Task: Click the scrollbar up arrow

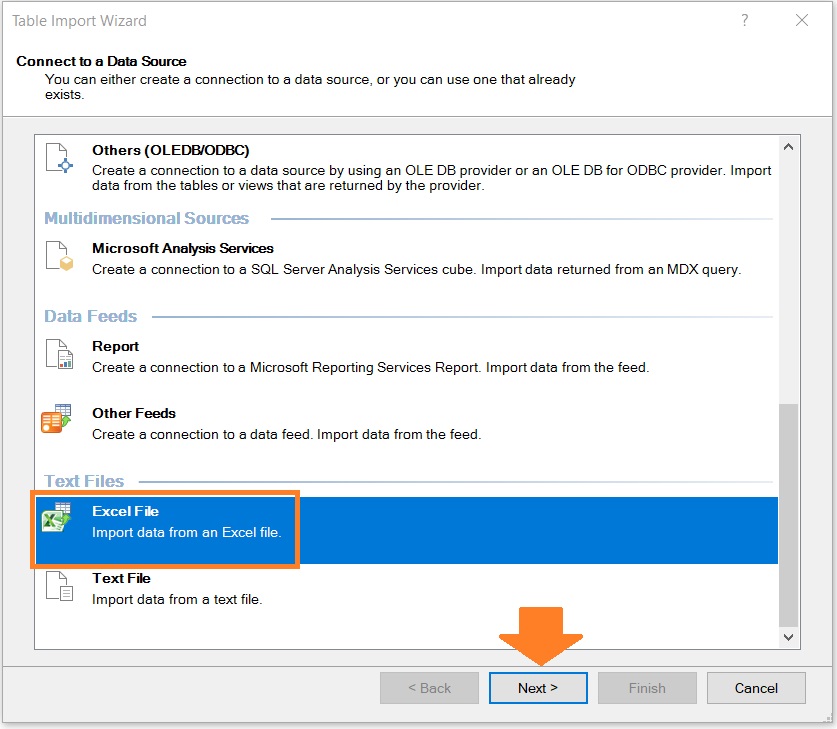Action: click(x=788, y=147)
